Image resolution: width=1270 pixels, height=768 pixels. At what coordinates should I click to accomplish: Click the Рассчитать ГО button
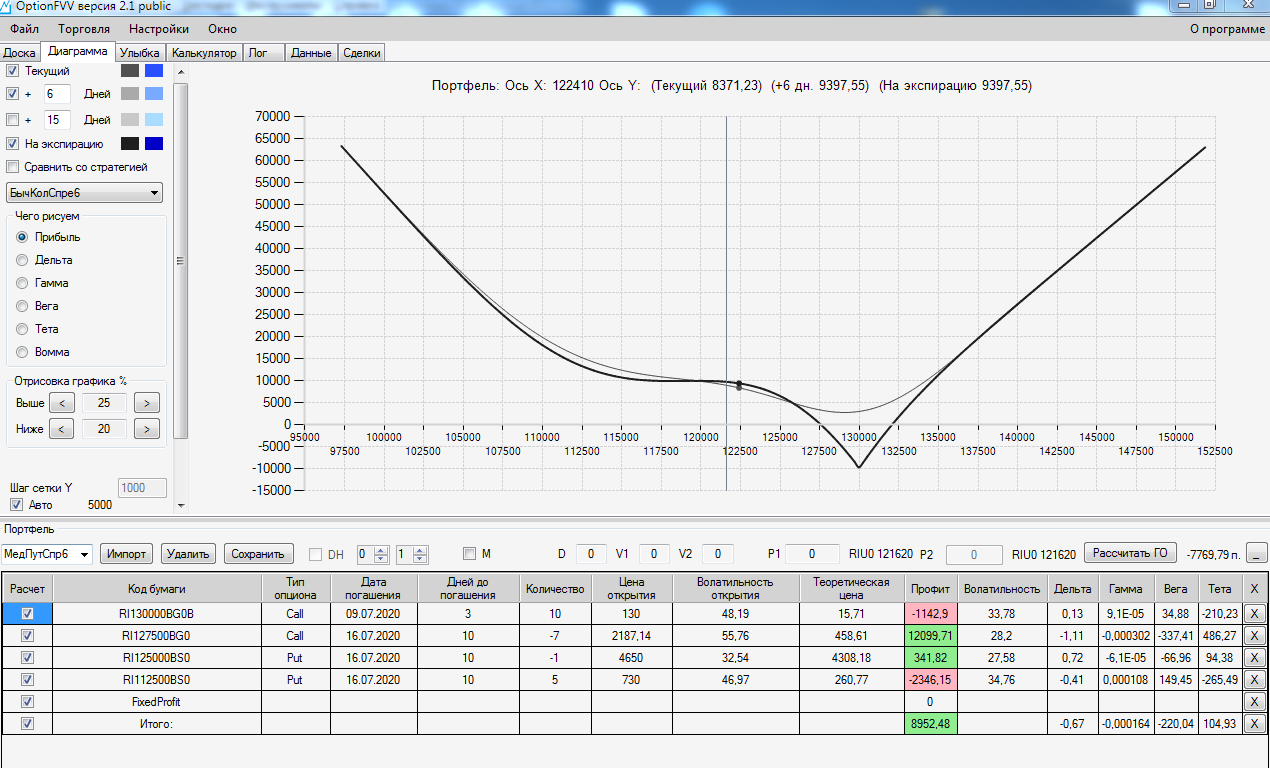click(x=1131, y=553)
